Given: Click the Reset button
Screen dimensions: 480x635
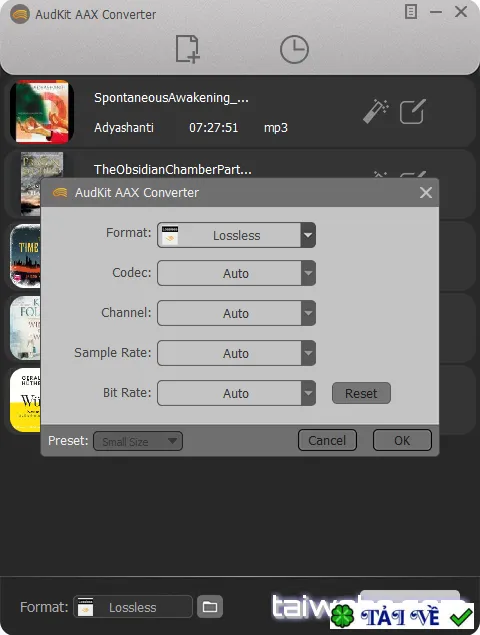Looking at the screenshot, I should (361, 393).
